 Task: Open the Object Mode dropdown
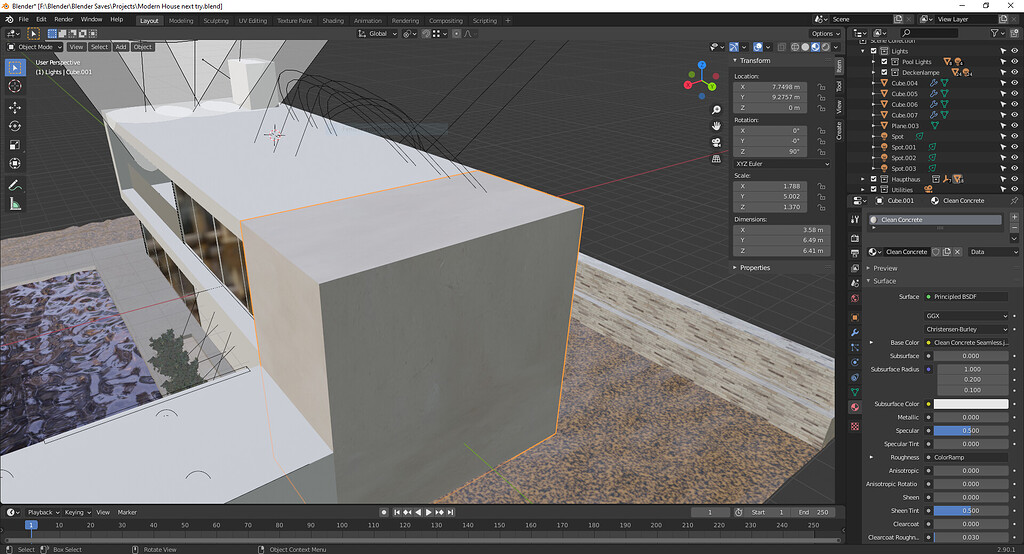35,47
